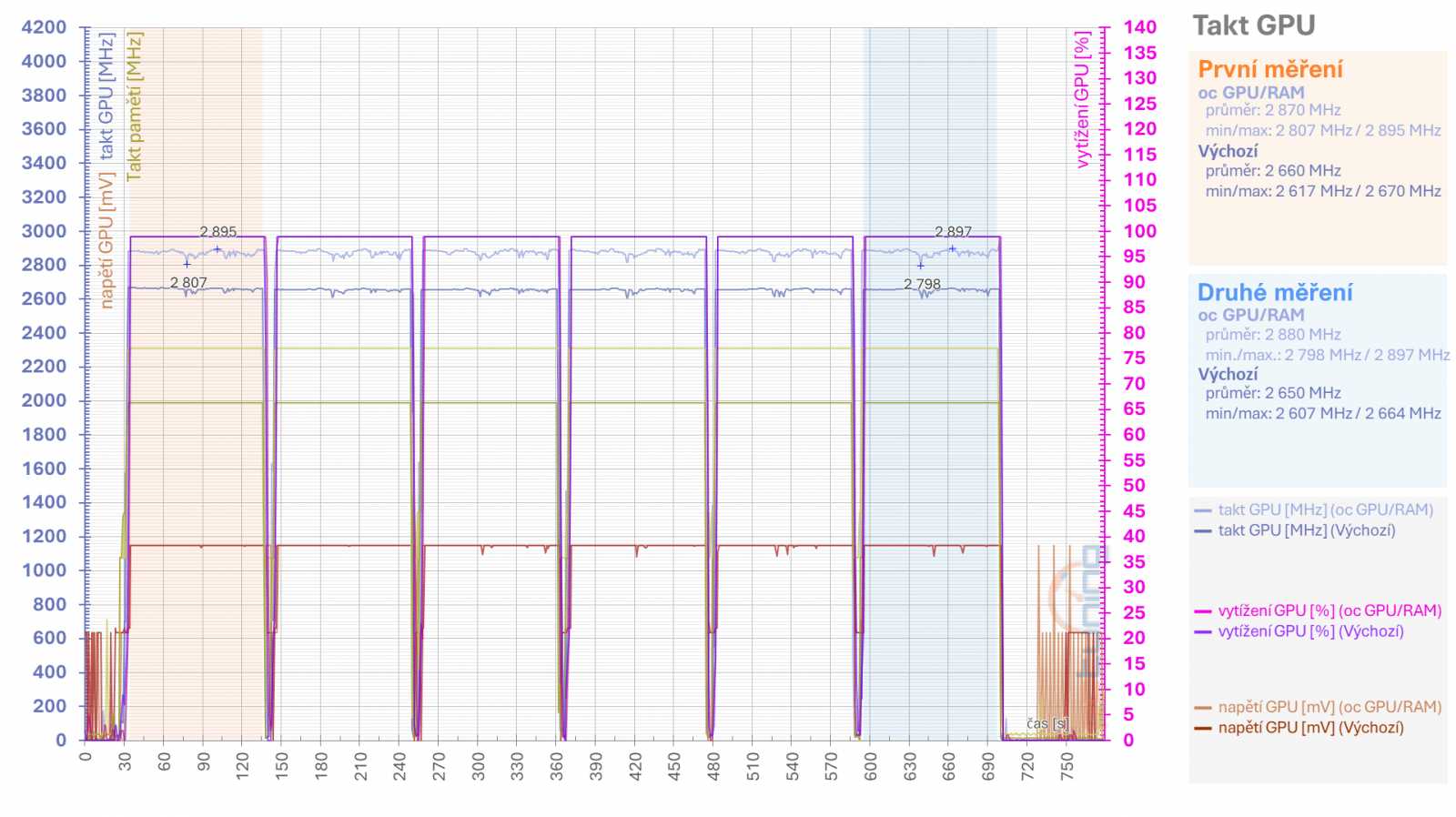Click the 'čas [s]' axis label

1047,723
